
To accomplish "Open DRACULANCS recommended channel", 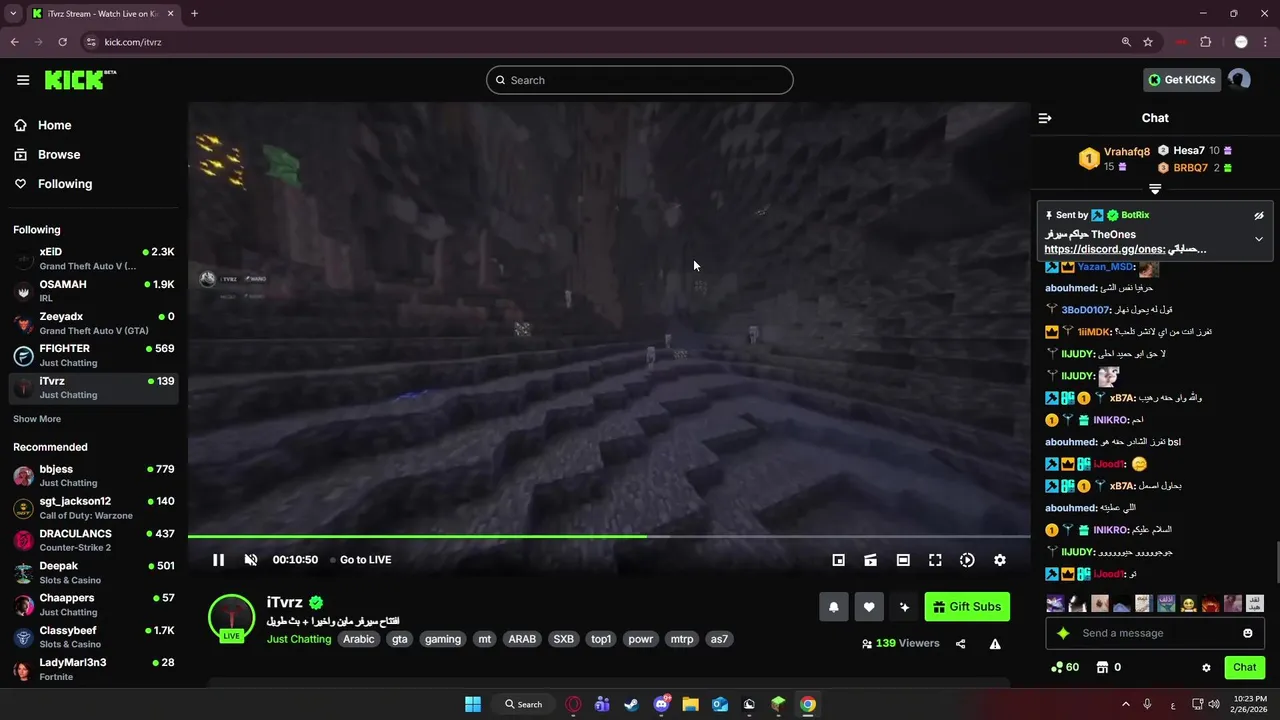I will (x=94, y=540).
